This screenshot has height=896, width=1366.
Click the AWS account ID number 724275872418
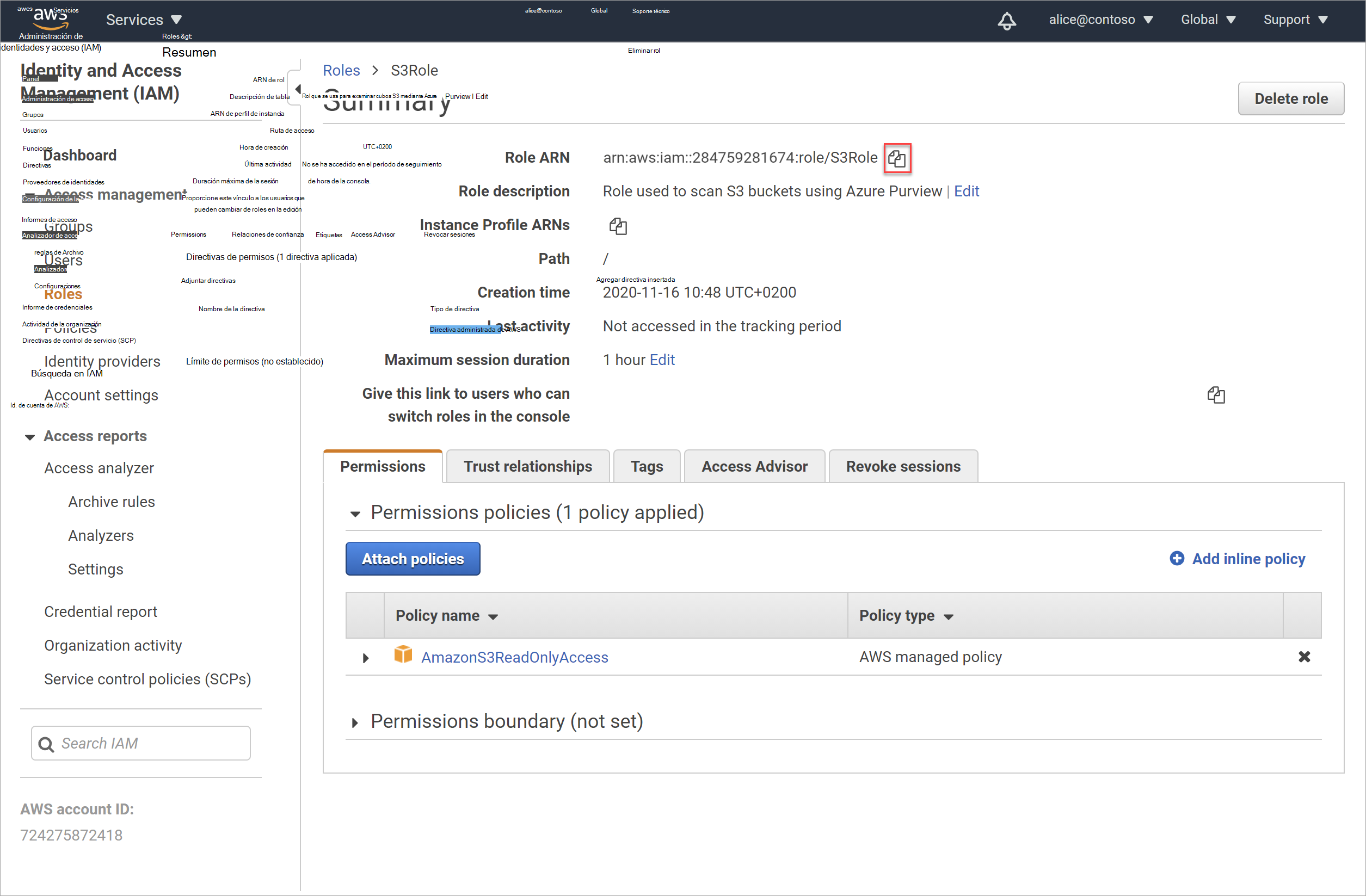pyautogui.click(x=71, y=835)
